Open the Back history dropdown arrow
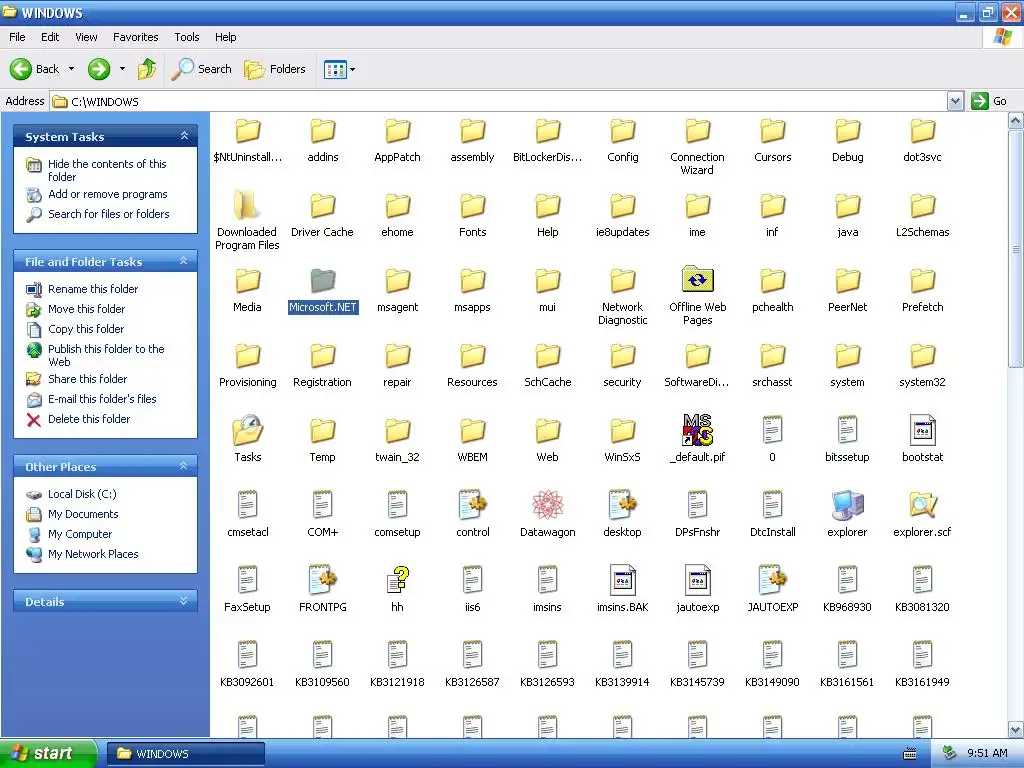Screen dimensions: 1024x768 (x=71, y=69)
